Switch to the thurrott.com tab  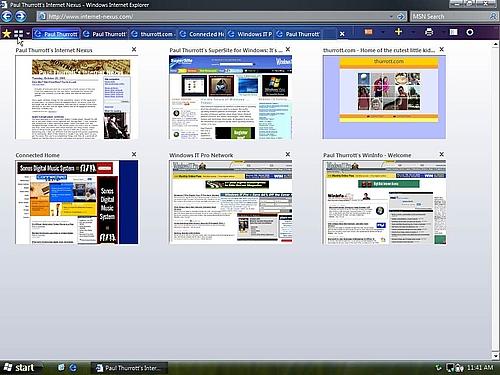pos(153,34)
